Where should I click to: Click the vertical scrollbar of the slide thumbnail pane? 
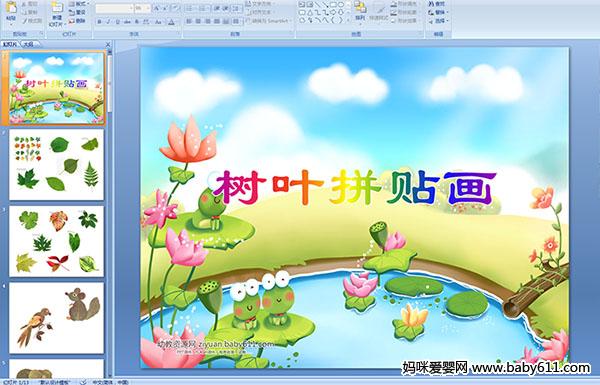[x=109, y=214]
